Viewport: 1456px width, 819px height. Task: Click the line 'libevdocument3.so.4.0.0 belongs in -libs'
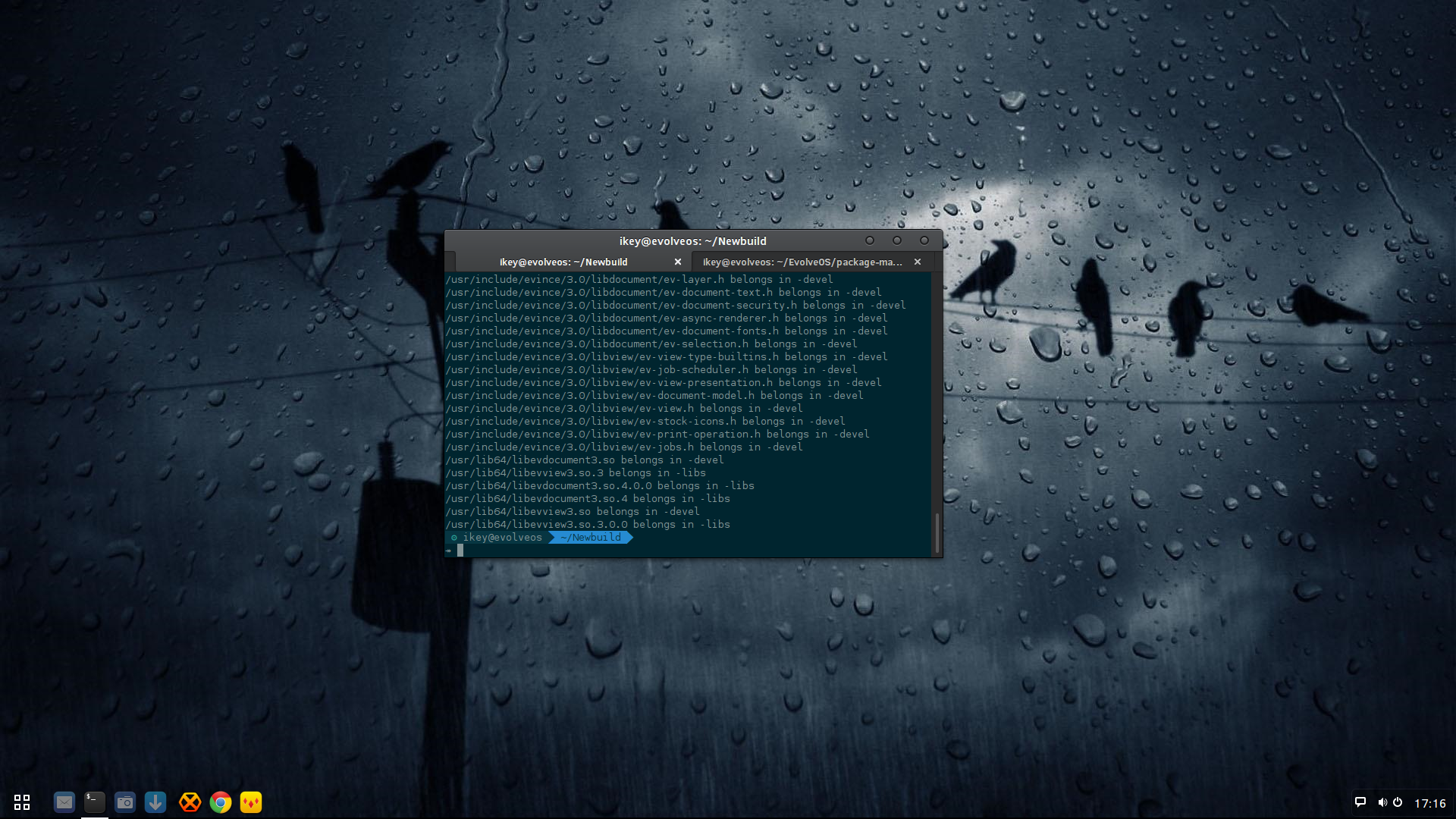pos(600,486)
